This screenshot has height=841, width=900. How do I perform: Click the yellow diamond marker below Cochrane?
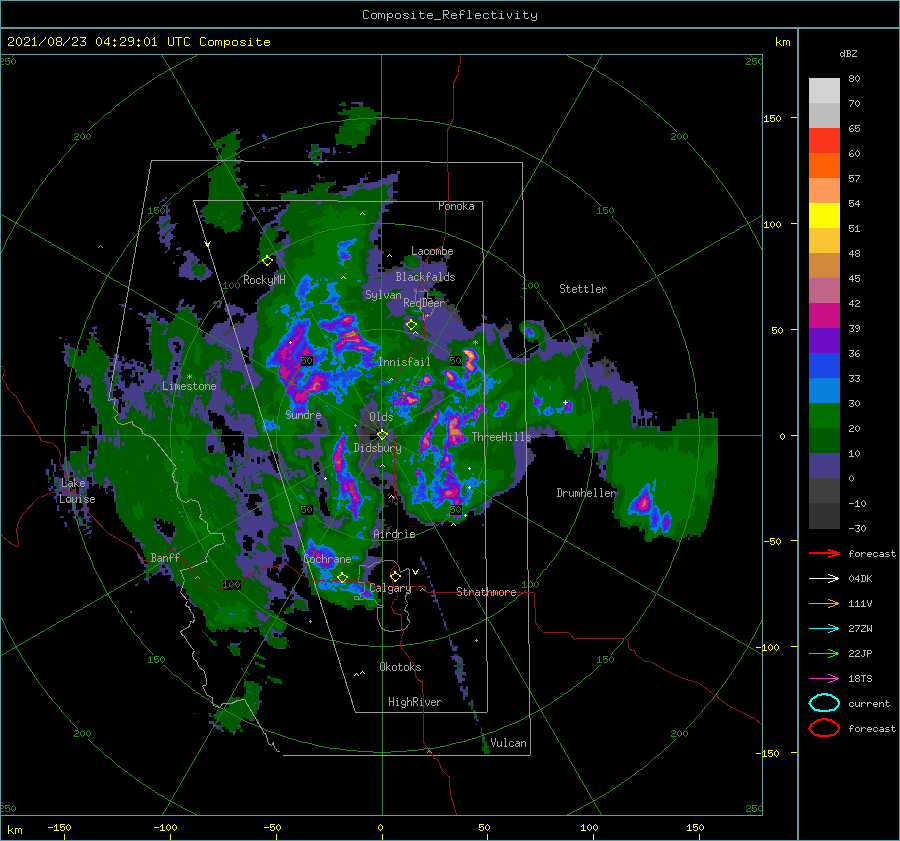[x=342, y=578]
